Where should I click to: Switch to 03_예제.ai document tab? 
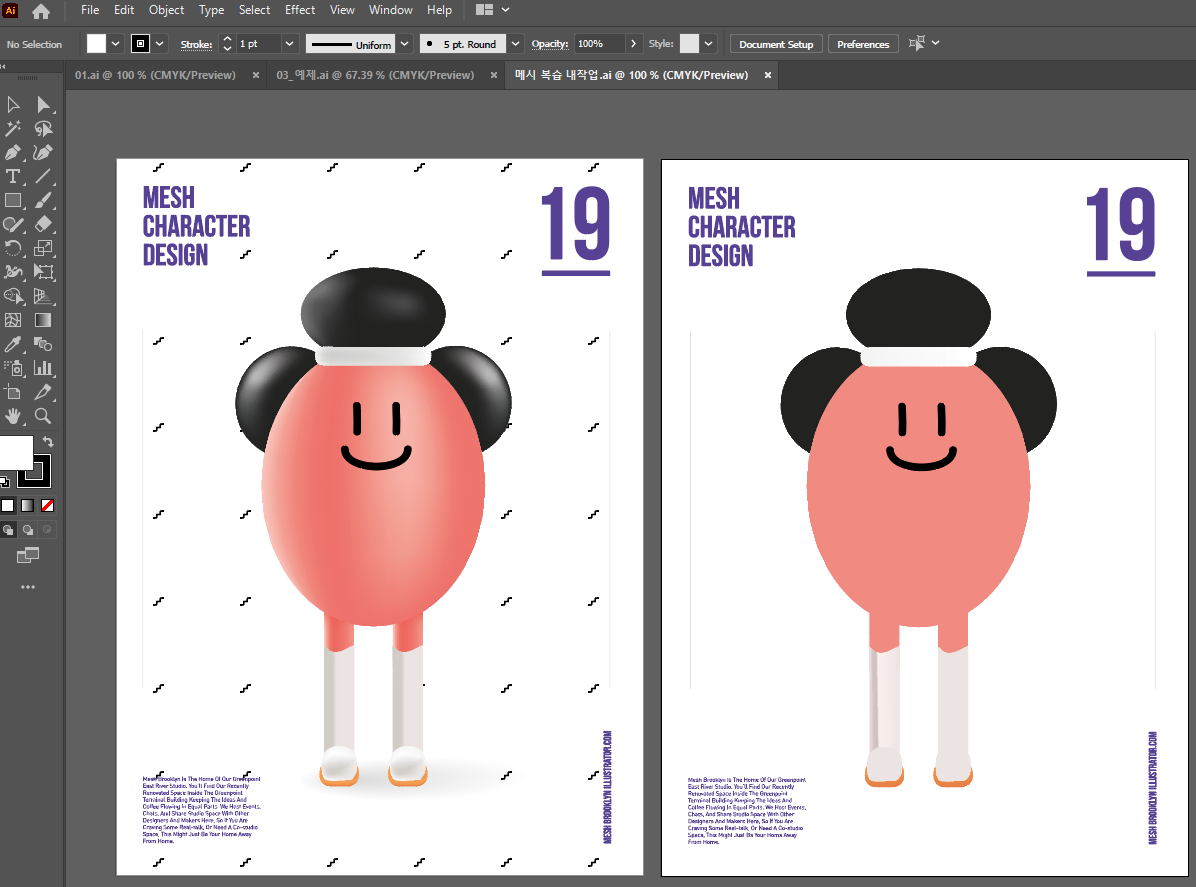pos(375,75)
